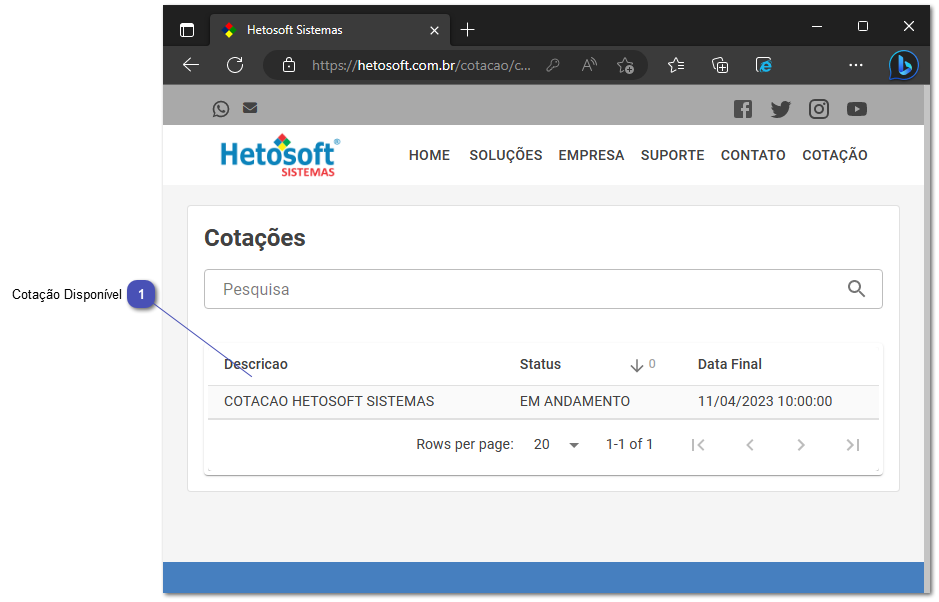Viewport: 939px width, 602px height.
Task: Open the Rows per page dropdown
Action: pos(555,444)
